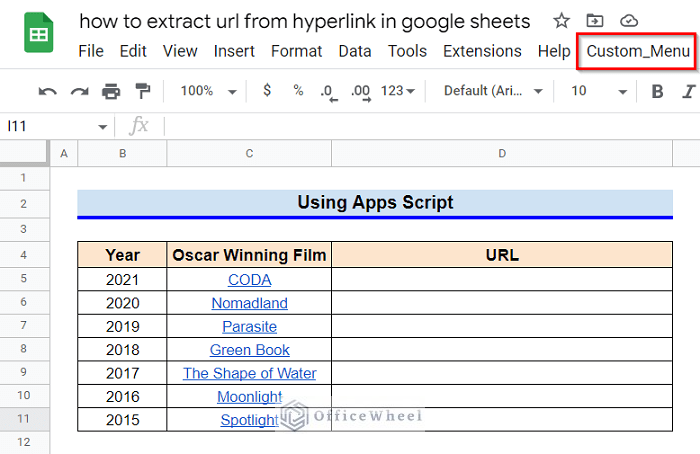Select column B header
The width and height of the screenshot is (700, 454).
point(122,154)
